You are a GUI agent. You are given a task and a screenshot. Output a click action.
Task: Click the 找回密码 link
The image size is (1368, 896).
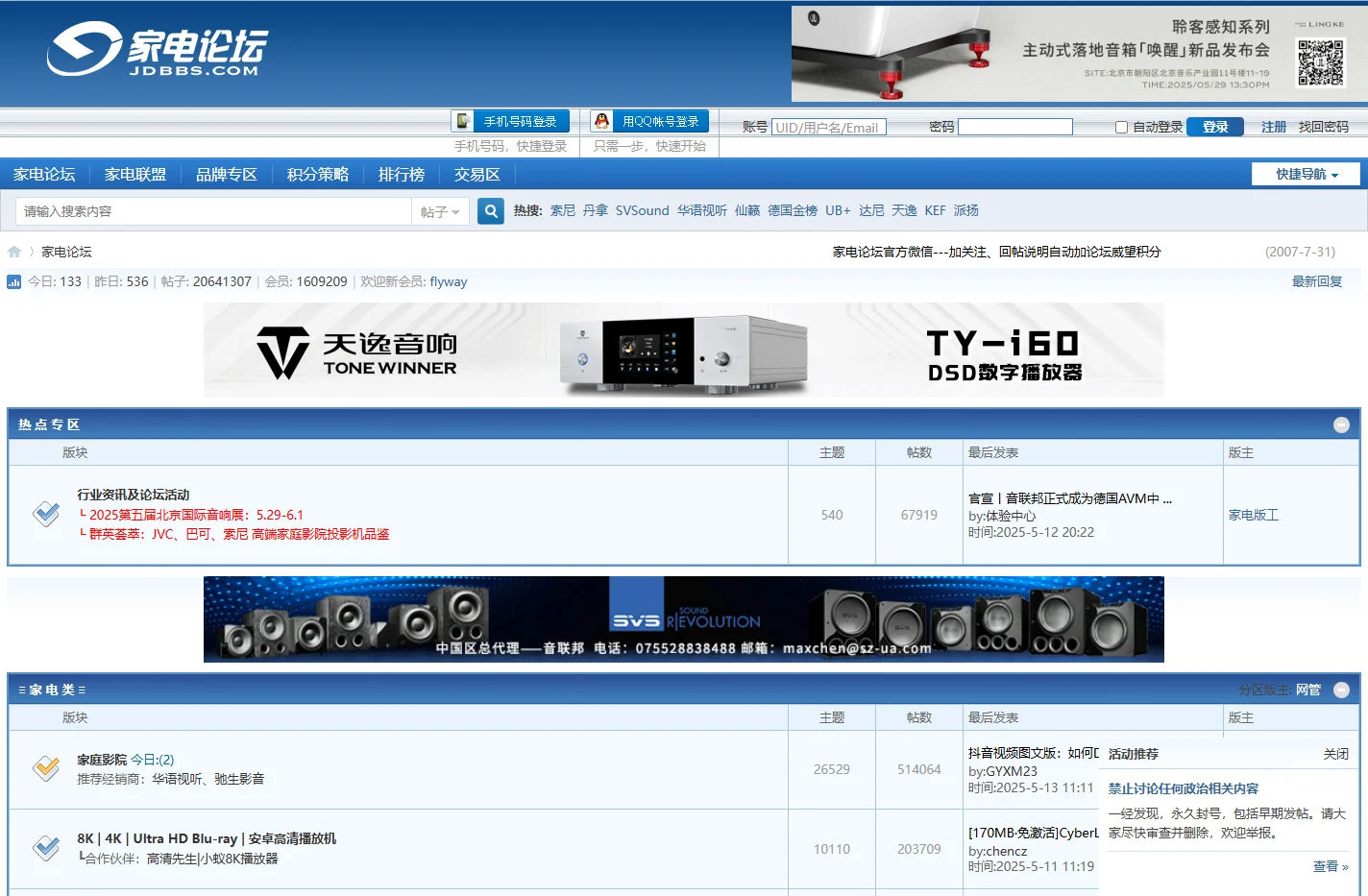(x=1324, y=127)
